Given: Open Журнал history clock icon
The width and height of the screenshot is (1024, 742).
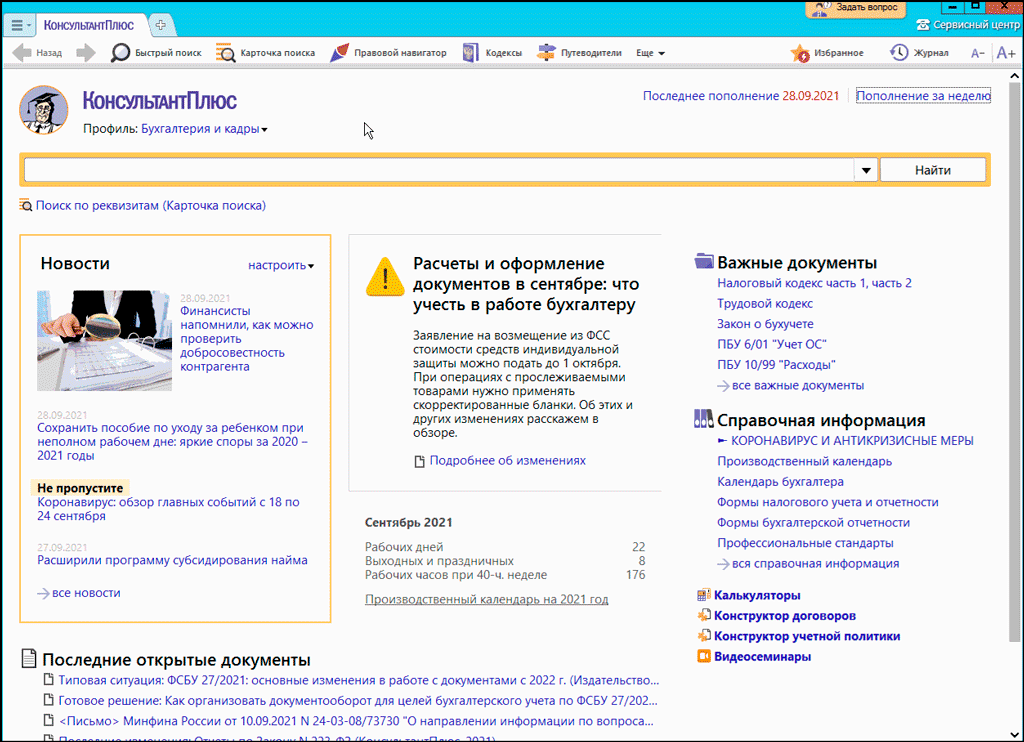Looking at the screenshot, I should 899,53.
